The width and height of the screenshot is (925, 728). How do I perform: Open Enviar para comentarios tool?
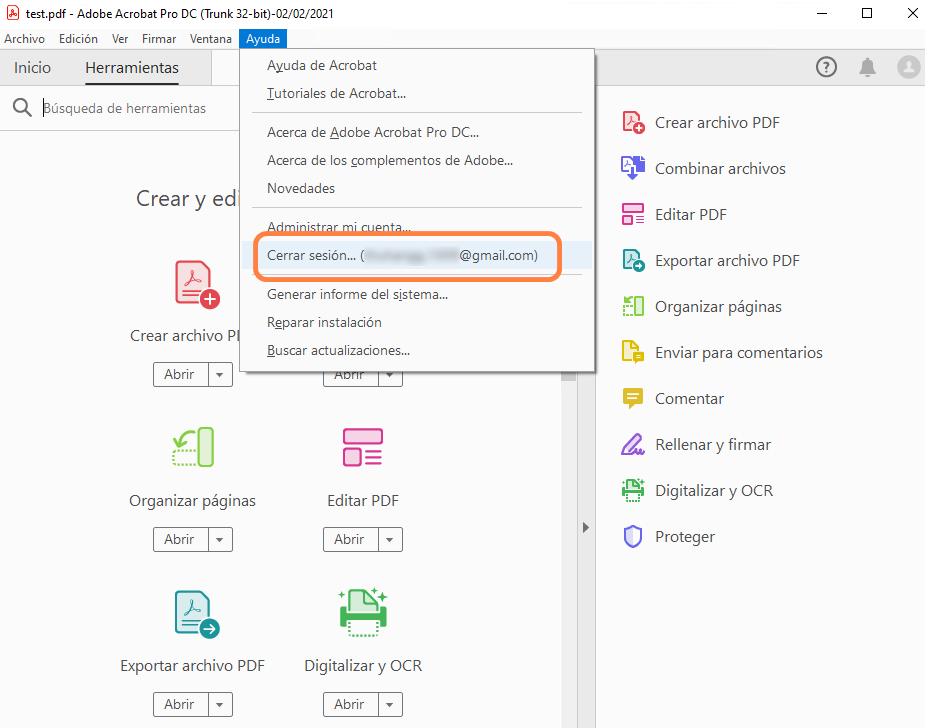[738, 352]
